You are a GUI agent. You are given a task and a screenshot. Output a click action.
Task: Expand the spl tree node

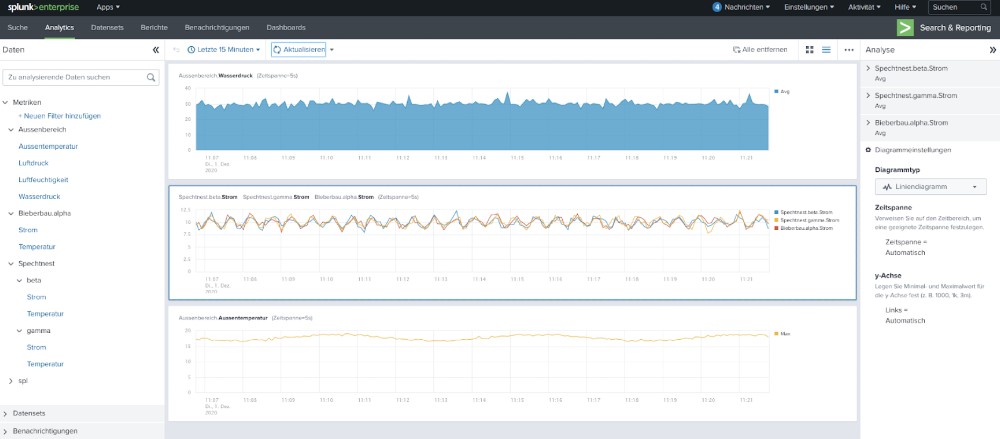coord(11,381)
